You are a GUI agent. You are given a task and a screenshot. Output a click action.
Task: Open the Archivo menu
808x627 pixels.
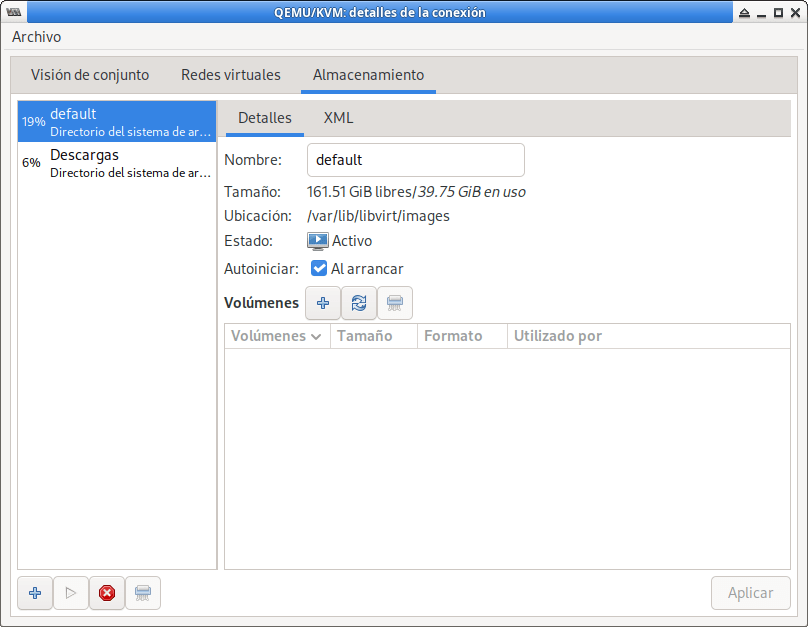(37, 37)
